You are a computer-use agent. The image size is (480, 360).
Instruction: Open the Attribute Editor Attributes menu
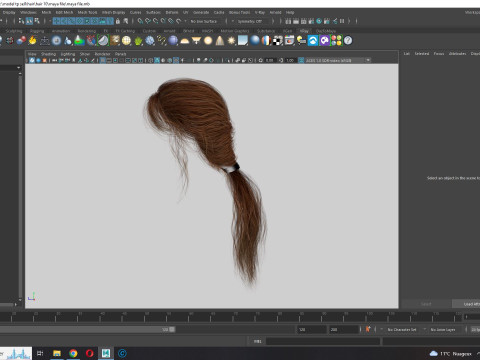coord(457,53)
